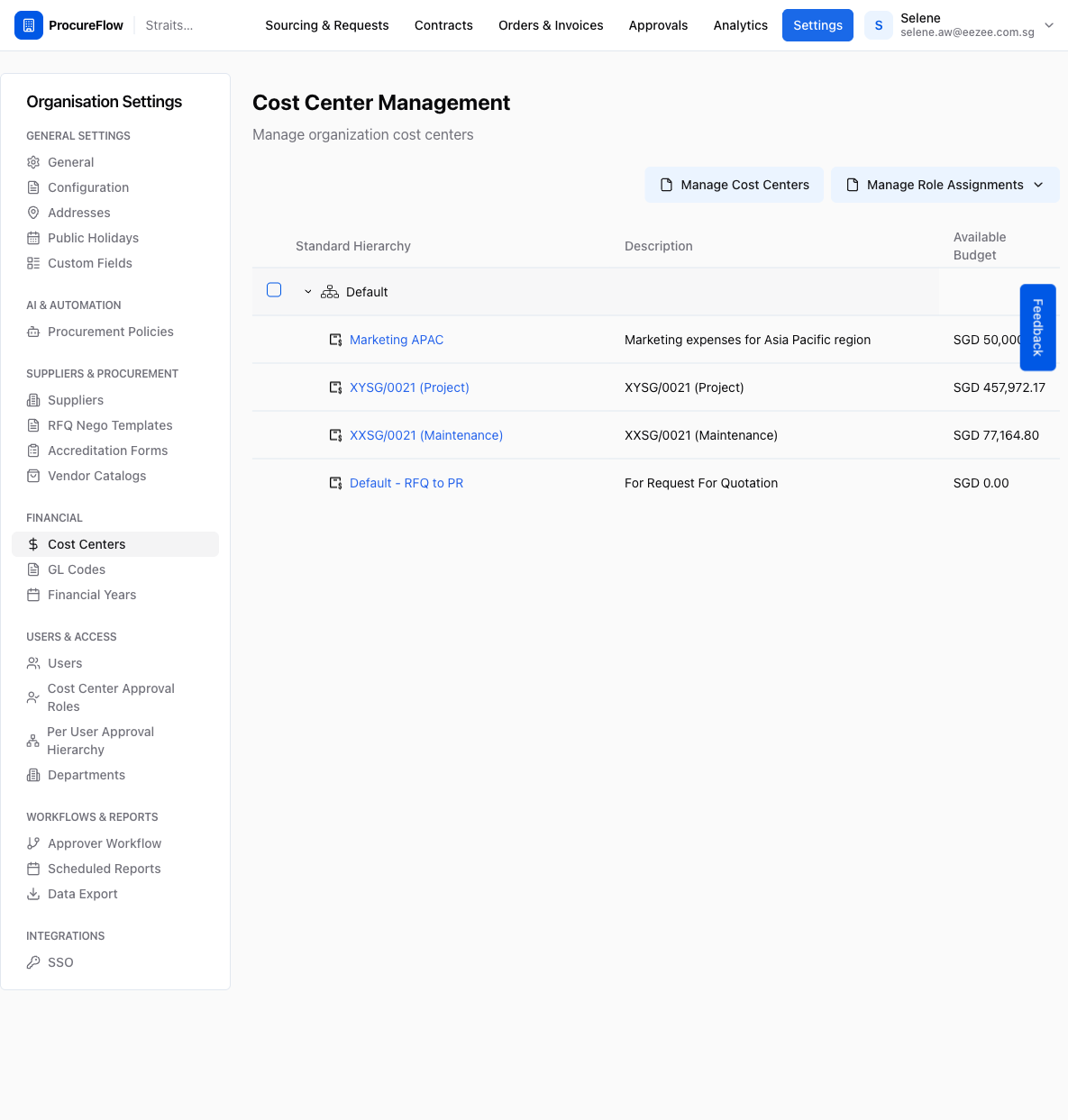Click 'For Request For Quotation' description
Screen dimensions: 1068x1120
701,483
